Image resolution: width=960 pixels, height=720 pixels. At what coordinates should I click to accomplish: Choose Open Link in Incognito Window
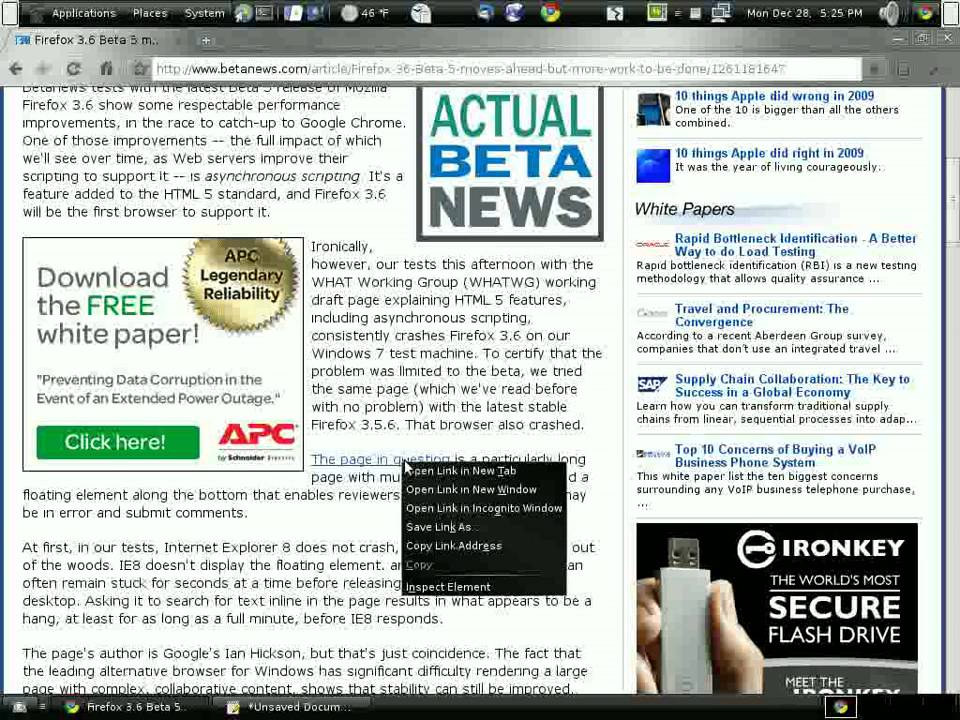484,508
